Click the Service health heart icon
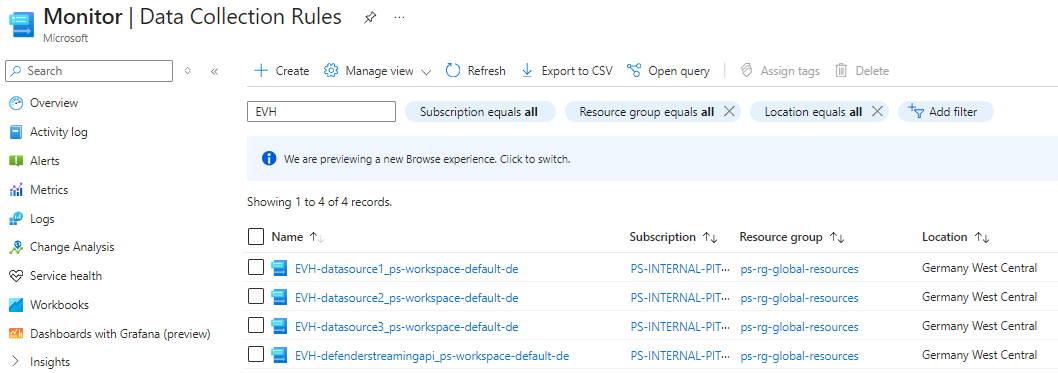Screen dimensions: 1058x373 click(16, 276)
